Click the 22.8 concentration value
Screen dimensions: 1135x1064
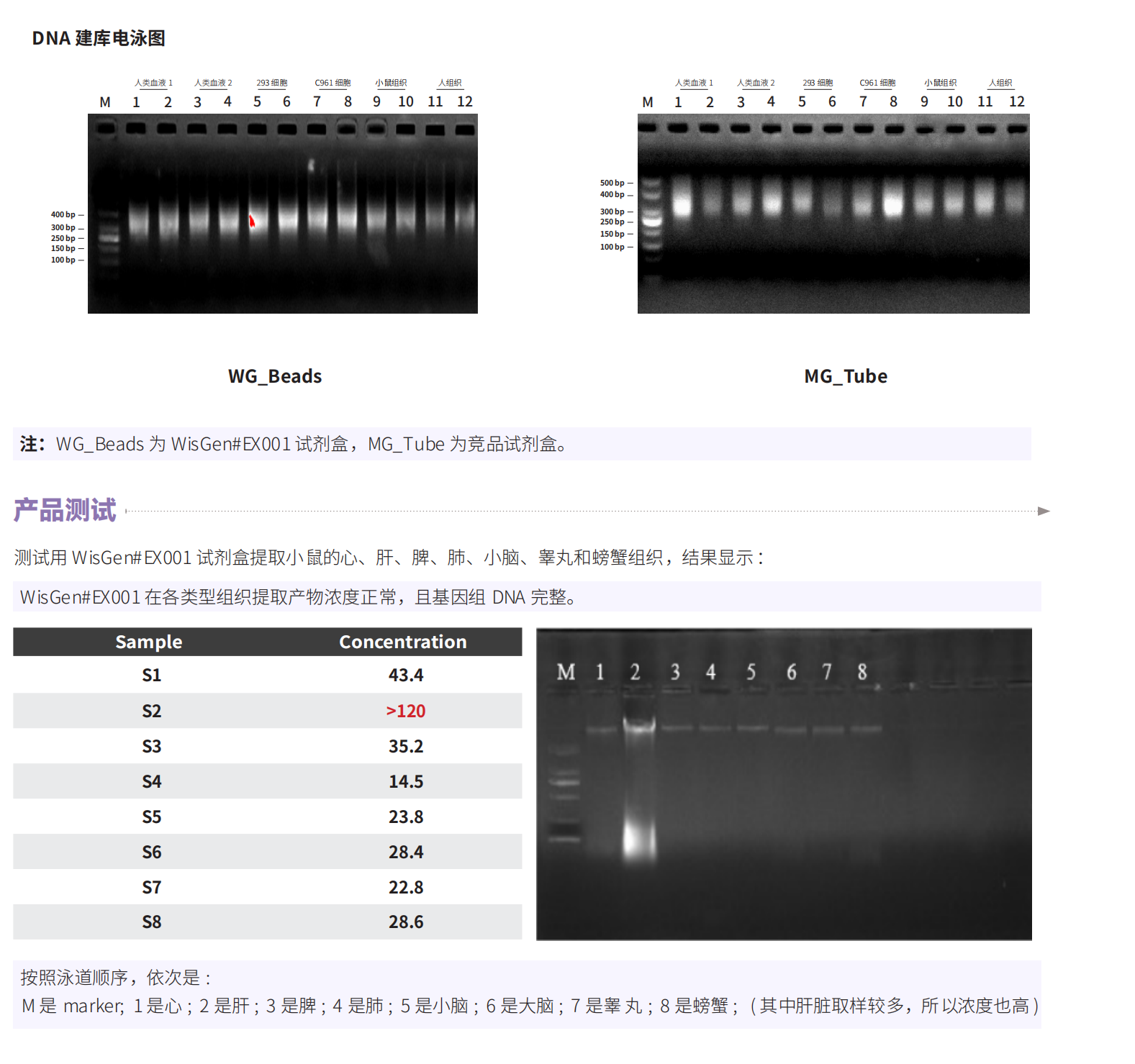[x=406, y=887]
